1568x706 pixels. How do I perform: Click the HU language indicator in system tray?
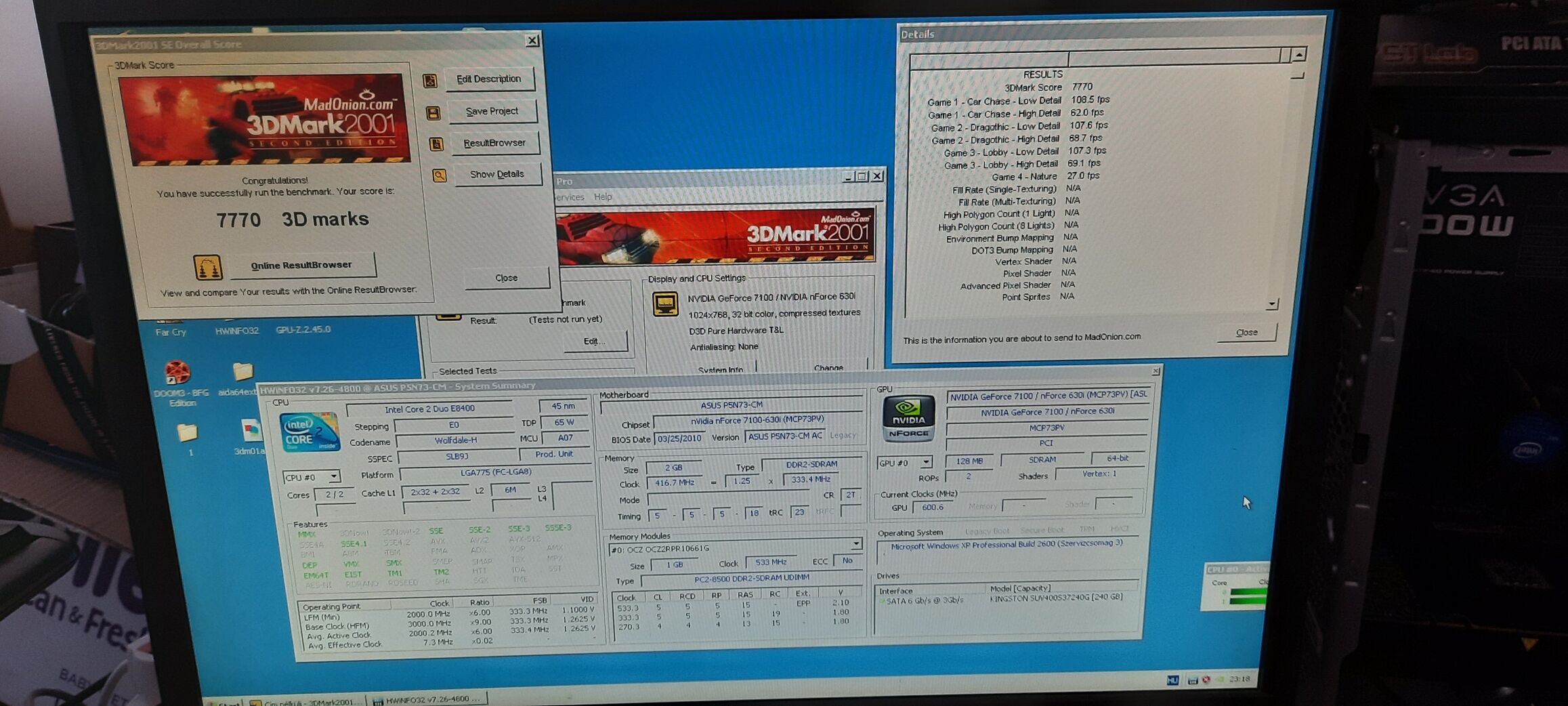[x=1172, y=680]
